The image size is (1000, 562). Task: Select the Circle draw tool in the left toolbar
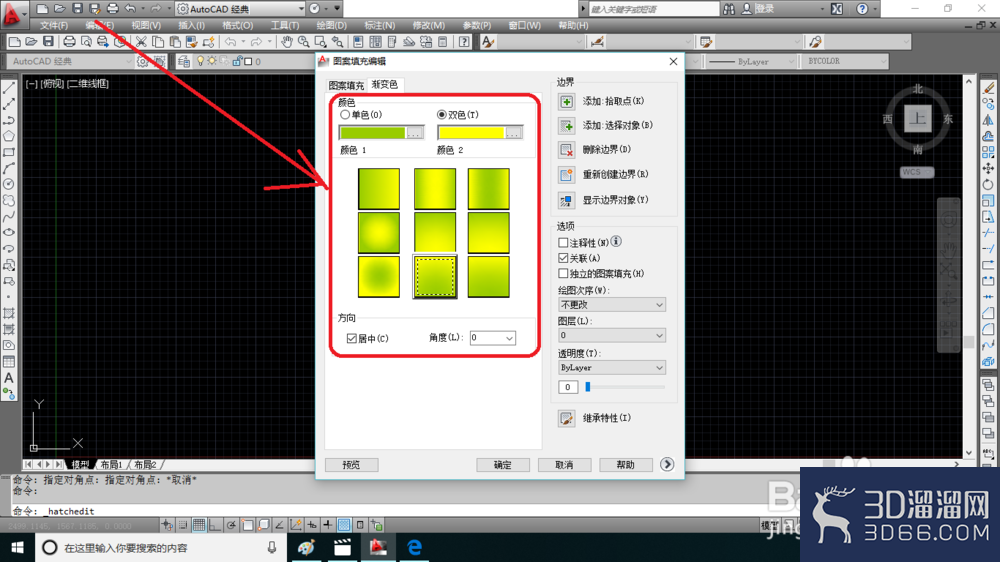point(9,184)
